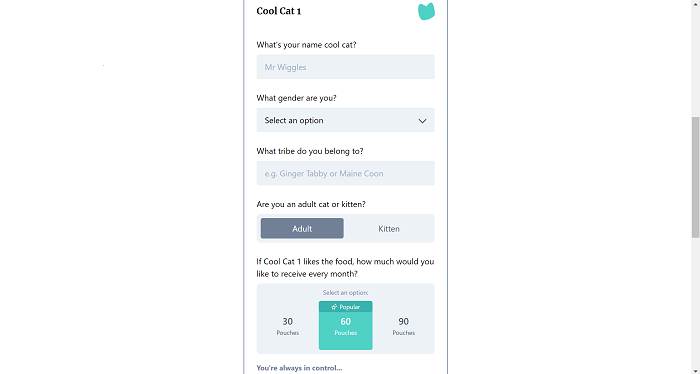700x374 pixels.
Task: Click the Popular badge label
Action: pyautogui.click(x=346, y=307)
